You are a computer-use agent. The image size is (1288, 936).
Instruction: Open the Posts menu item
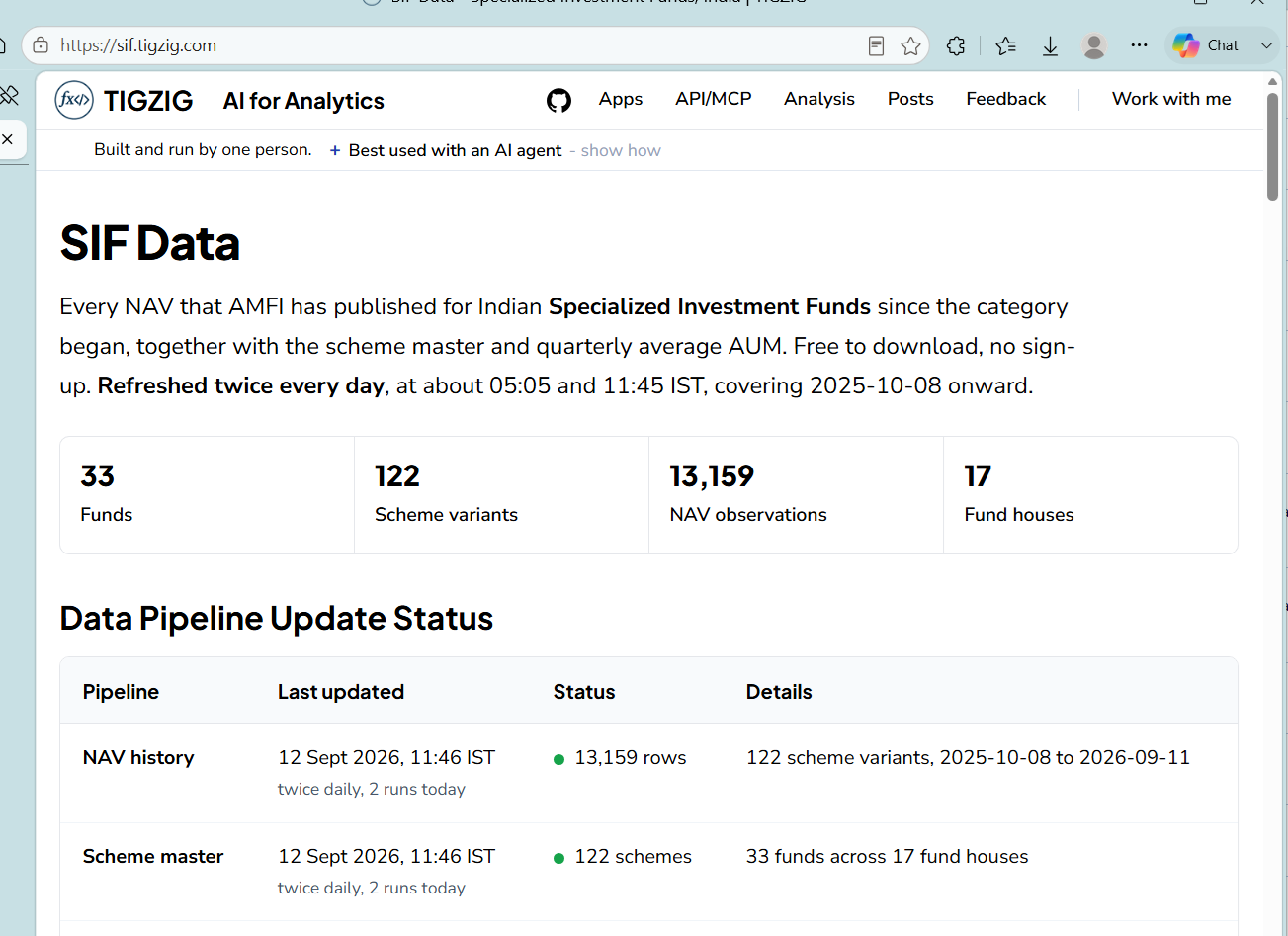[x=910, y=99]
